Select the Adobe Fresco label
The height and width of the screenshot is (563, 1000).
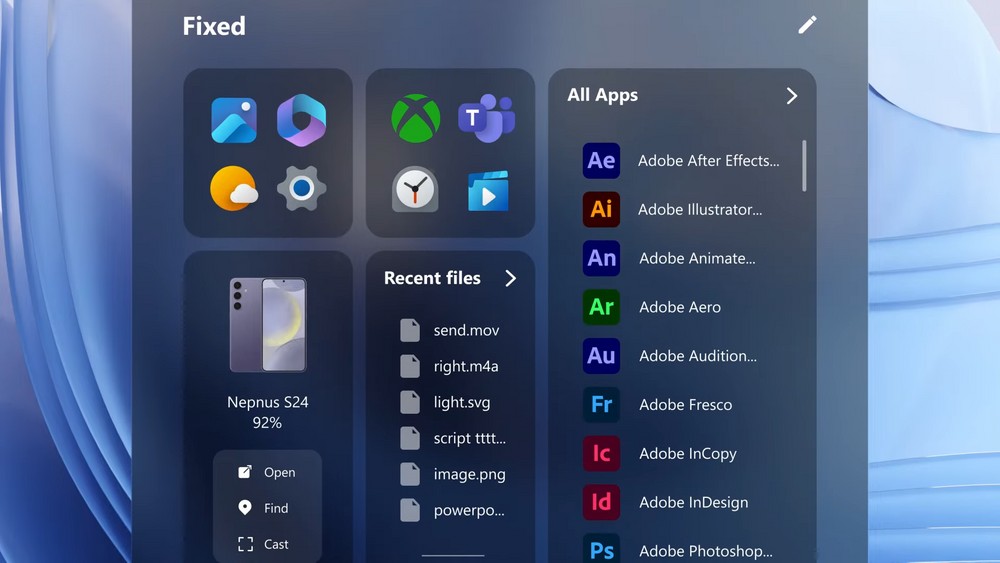[686, 404]
